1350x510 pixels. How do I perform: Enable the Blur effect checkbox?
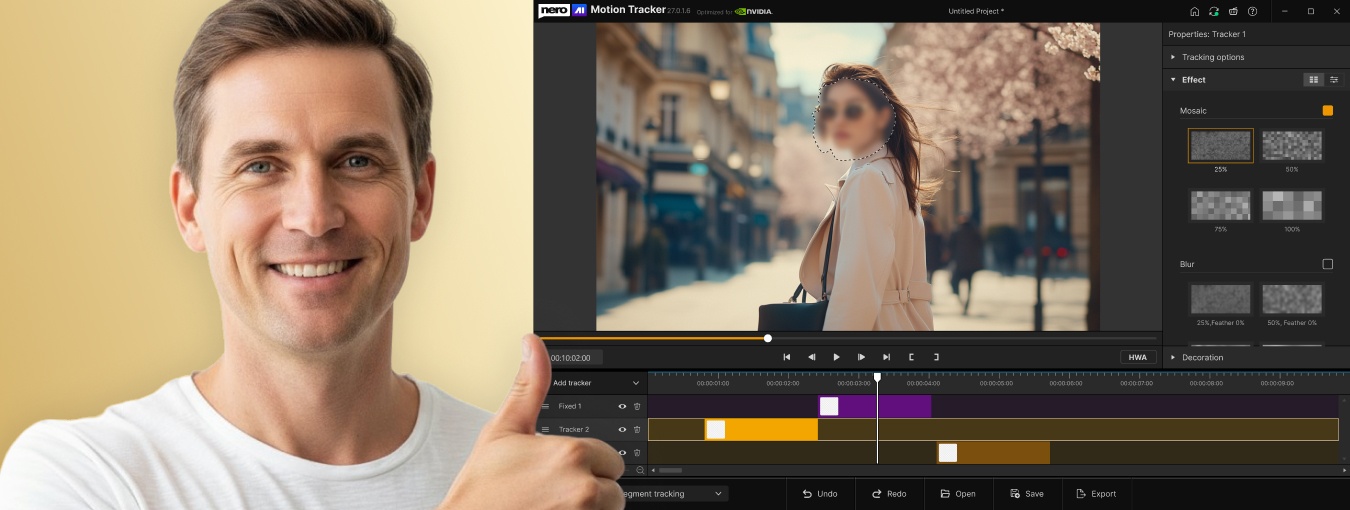tap(1327, 264)
